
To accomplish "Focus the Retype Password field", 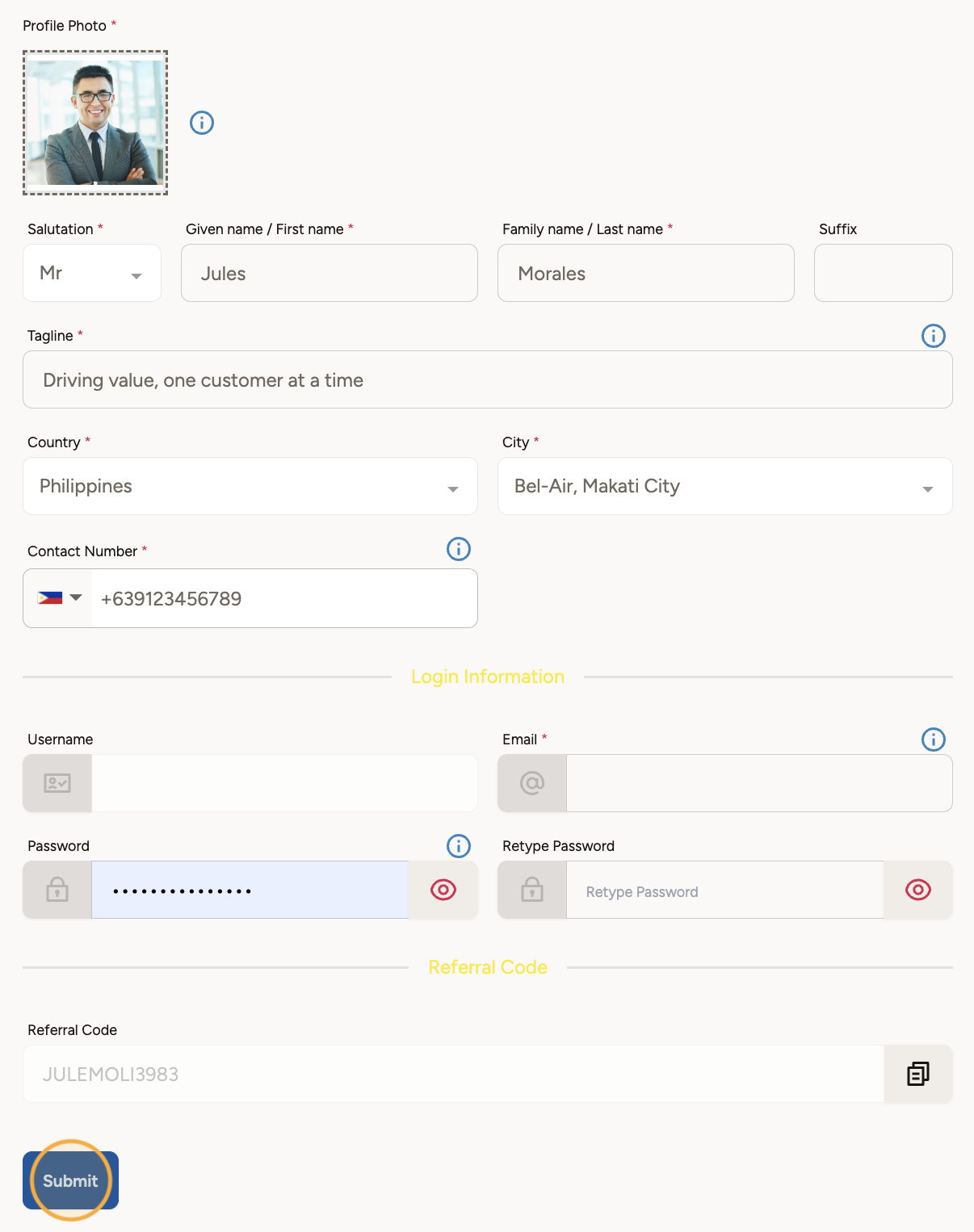I will click(724, 891).
